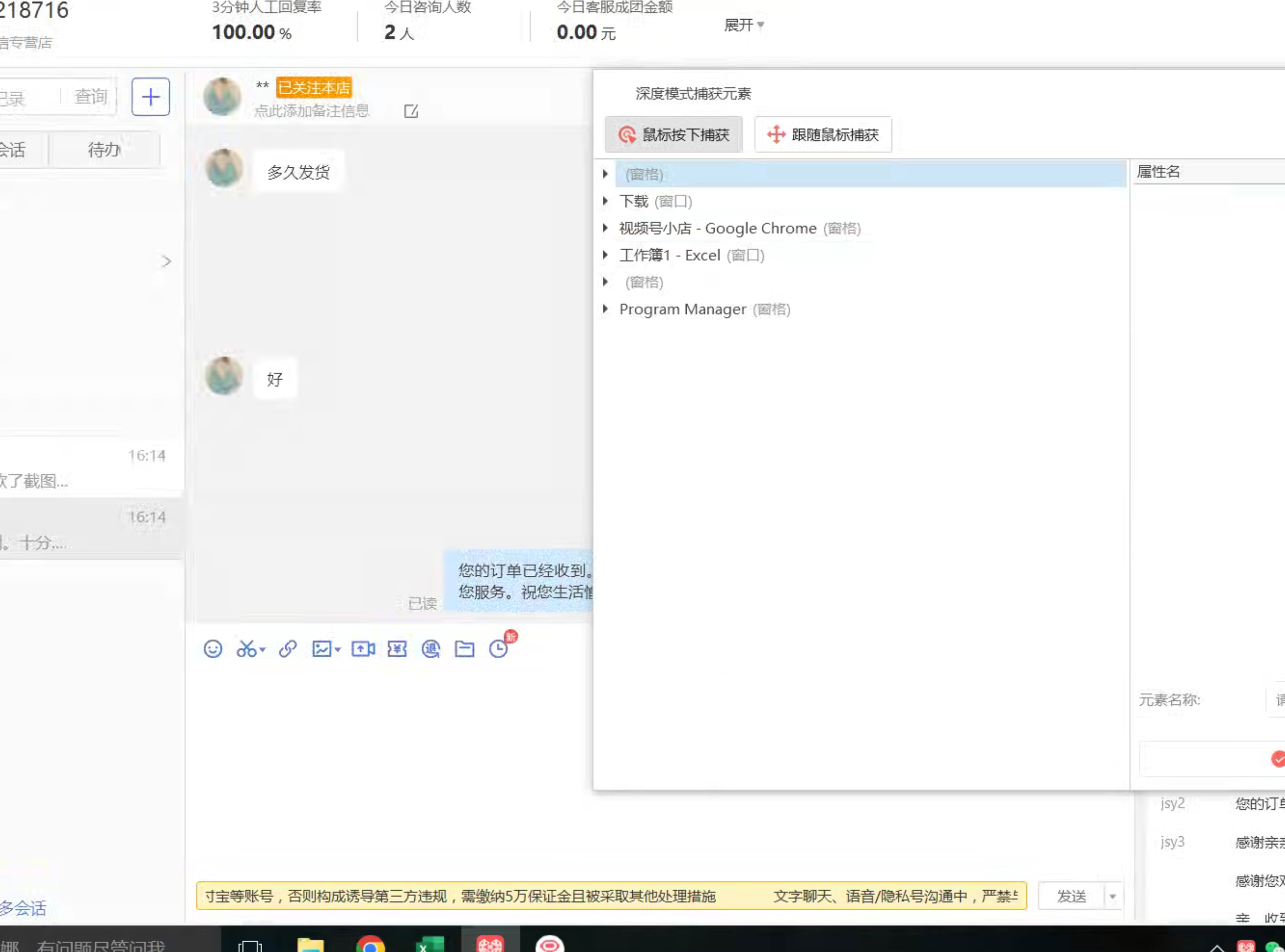Screen dimensions: 1285x952
Task: Click the plus add button near 查询
Action: pos(150,97)
